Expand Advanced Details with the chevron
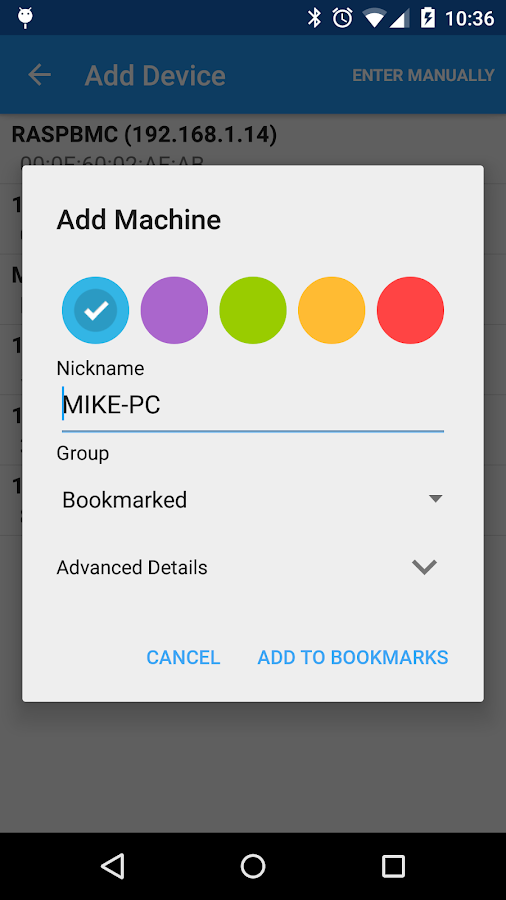 (x=425, y=567)
